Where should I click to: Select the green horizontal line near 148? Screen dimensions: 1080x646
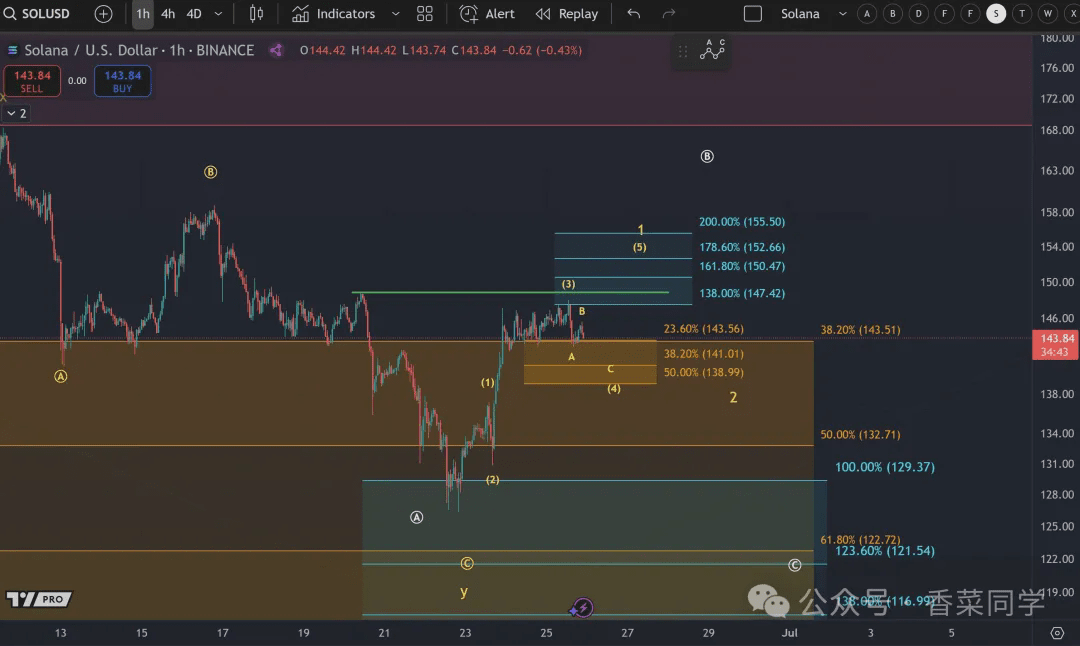pos(510,292)
